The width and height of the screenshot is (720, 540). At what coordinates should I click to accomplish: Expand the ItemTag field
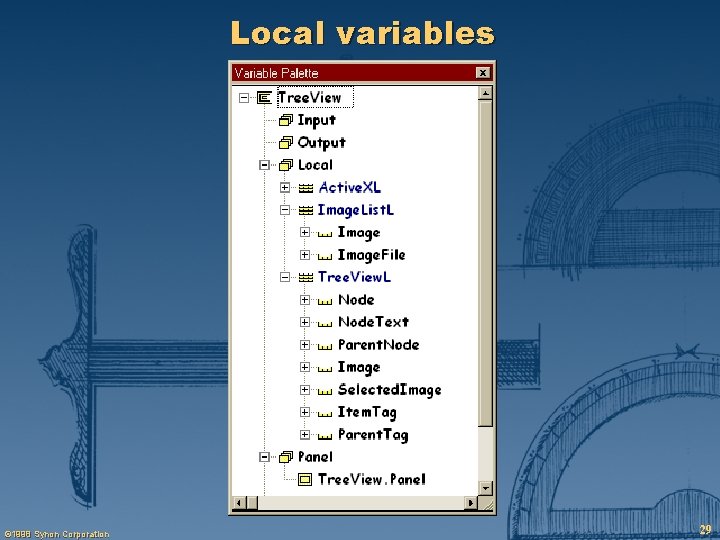pyautogui.click(x=304, y=412)
